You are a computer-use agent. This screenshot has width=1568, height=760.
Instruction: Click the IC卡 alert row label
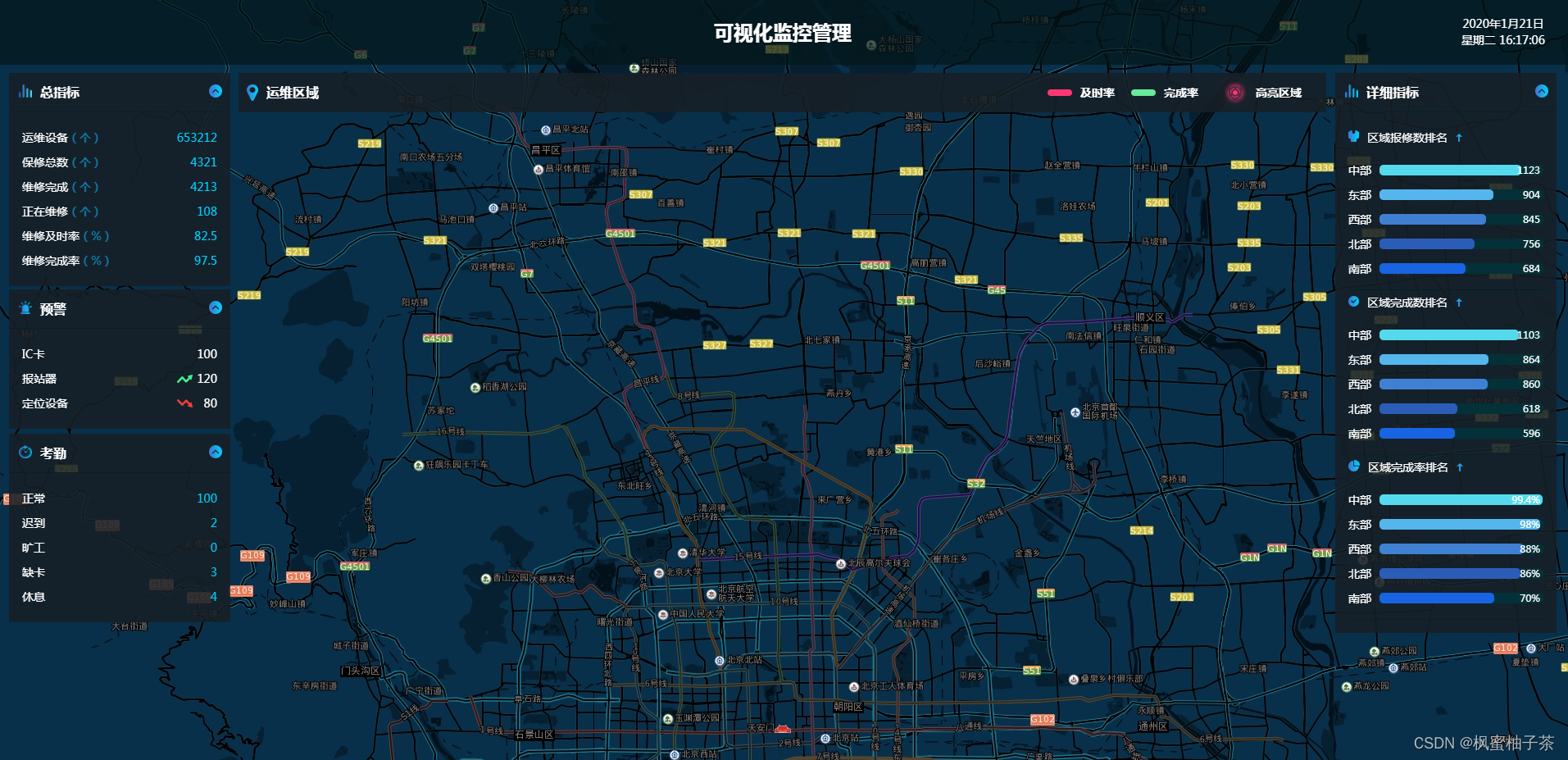click(x=34, y=354)
